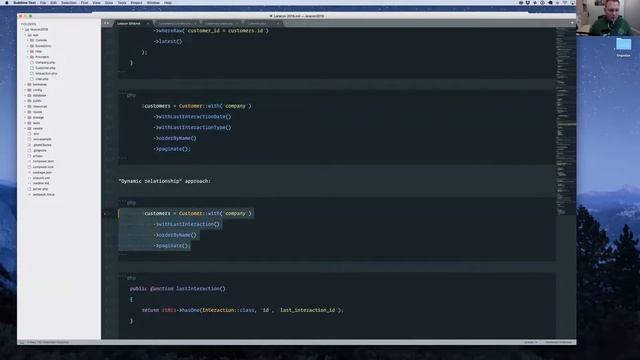This screenshot has height=360, width=640.
Task: Click the minimap on the editor's right edge
Action: coord(566,122)
